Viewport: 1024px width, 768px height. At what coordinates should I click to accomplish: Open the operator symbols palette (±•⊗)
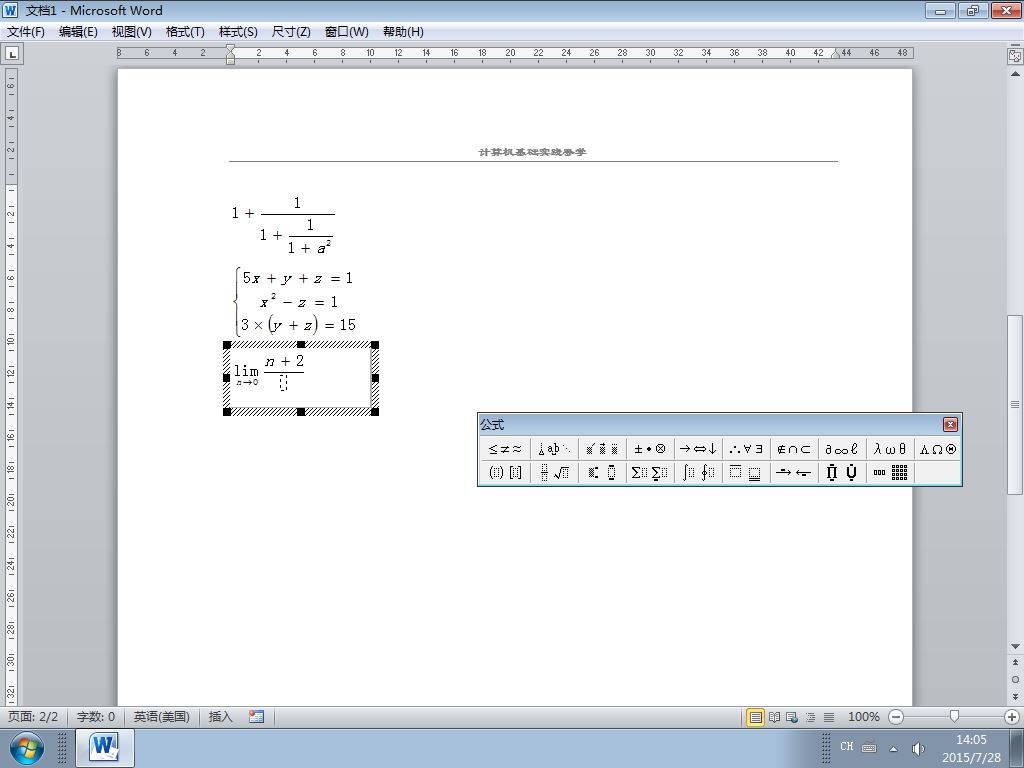tap(649, 449)
